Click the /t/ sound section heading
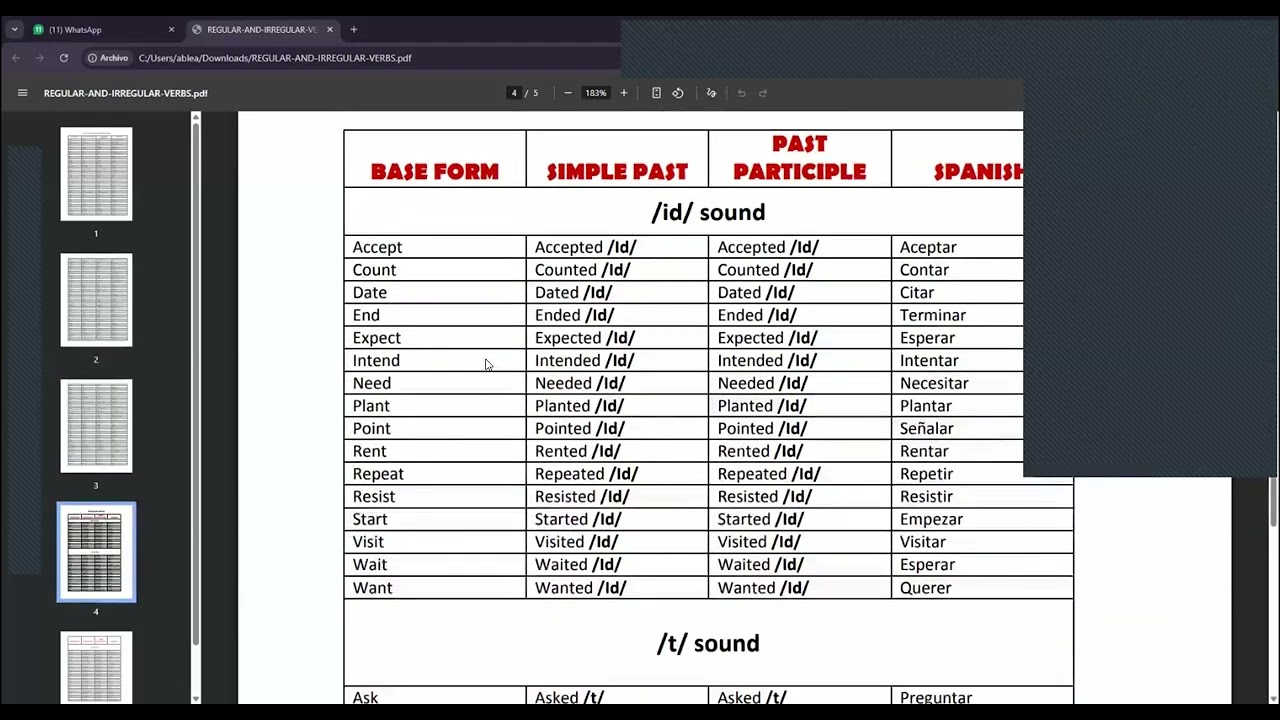The width and height of the screenshot is (1280, 720). click(x=708, y=643)
